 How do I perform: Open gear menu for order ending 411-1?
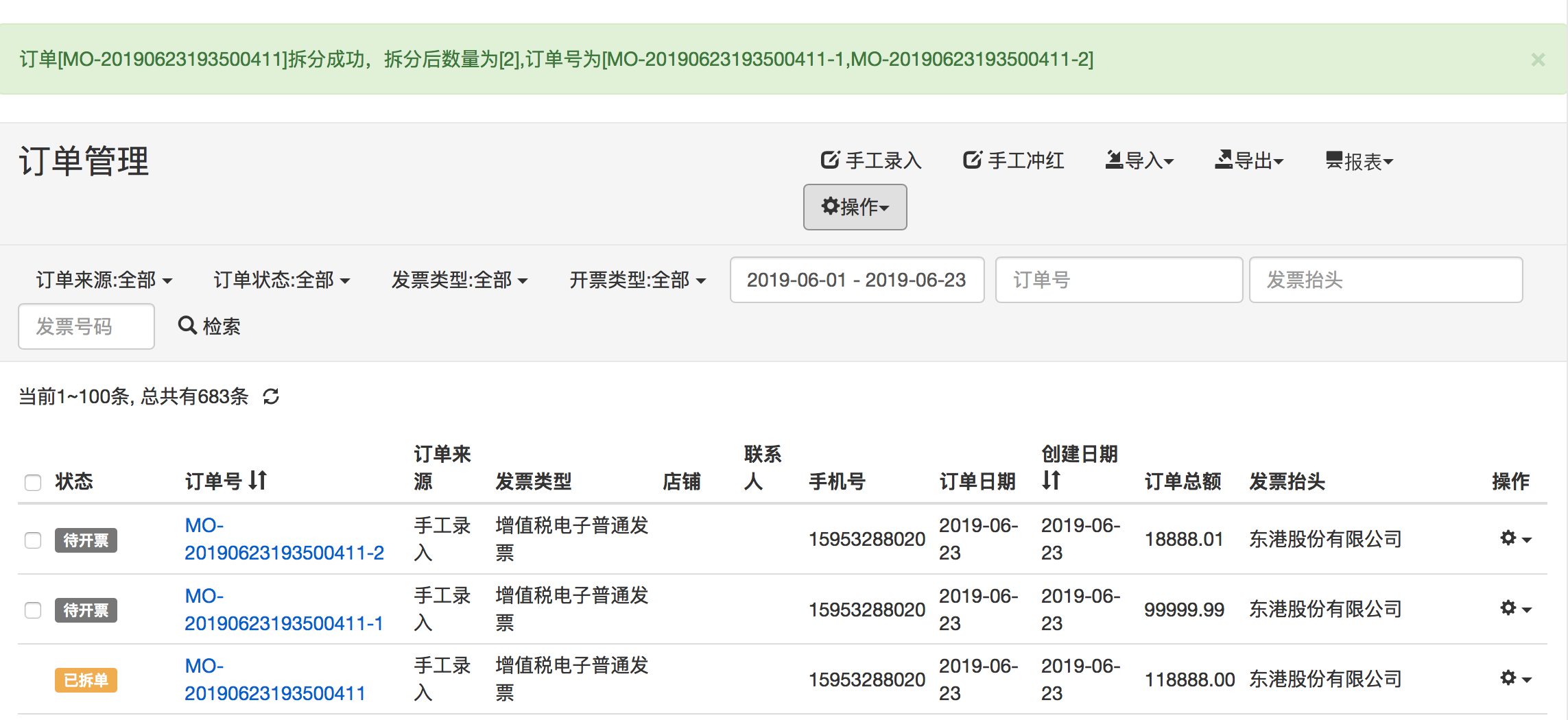pyautogui.click(x=1514, y=609)
